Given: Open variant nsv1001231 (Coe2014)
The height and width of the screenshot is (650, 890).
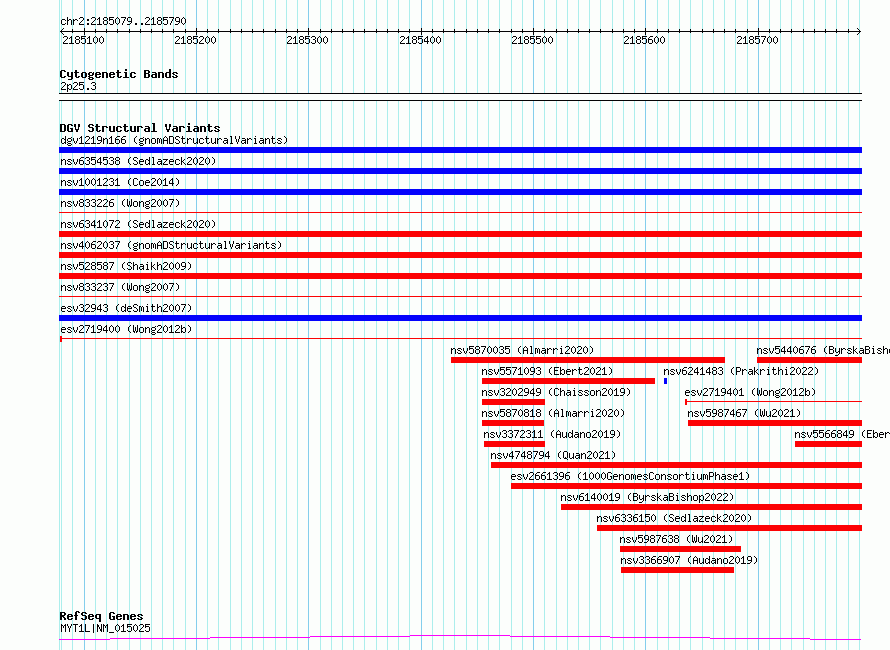Looking at the screenshot, I should click(120, 182).
